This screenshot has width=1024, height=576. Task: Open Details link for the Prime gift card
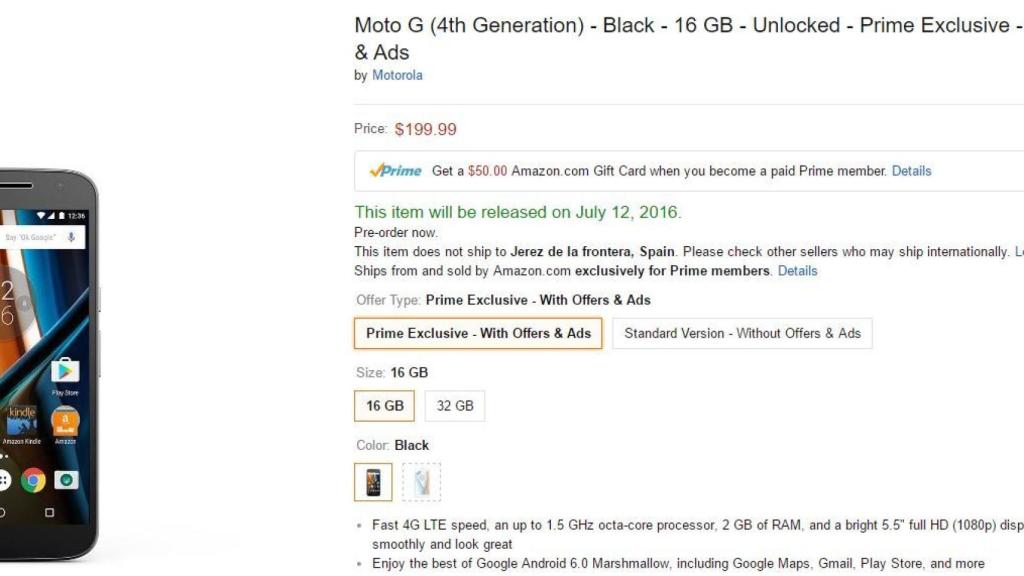[911, 171]
